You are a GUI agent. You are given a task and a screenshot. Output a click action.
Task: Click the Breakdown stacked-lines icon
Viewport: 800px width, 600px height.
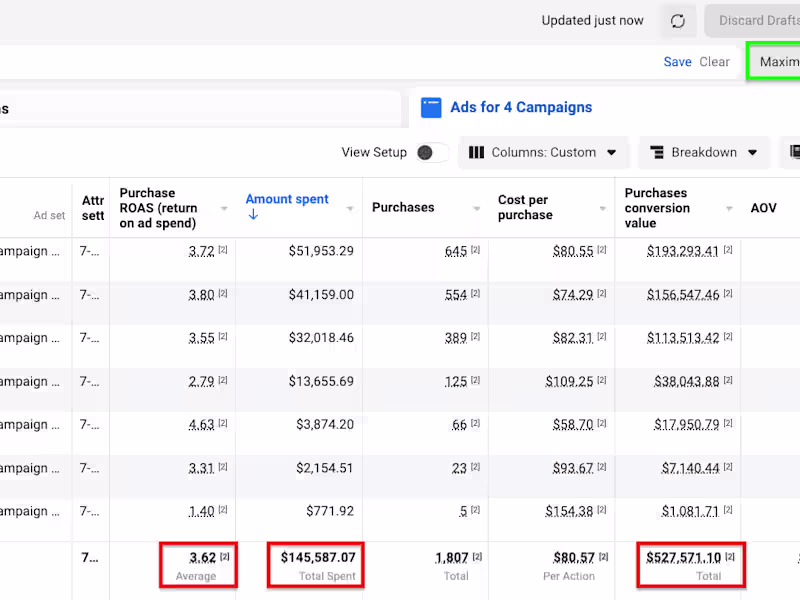657,153
